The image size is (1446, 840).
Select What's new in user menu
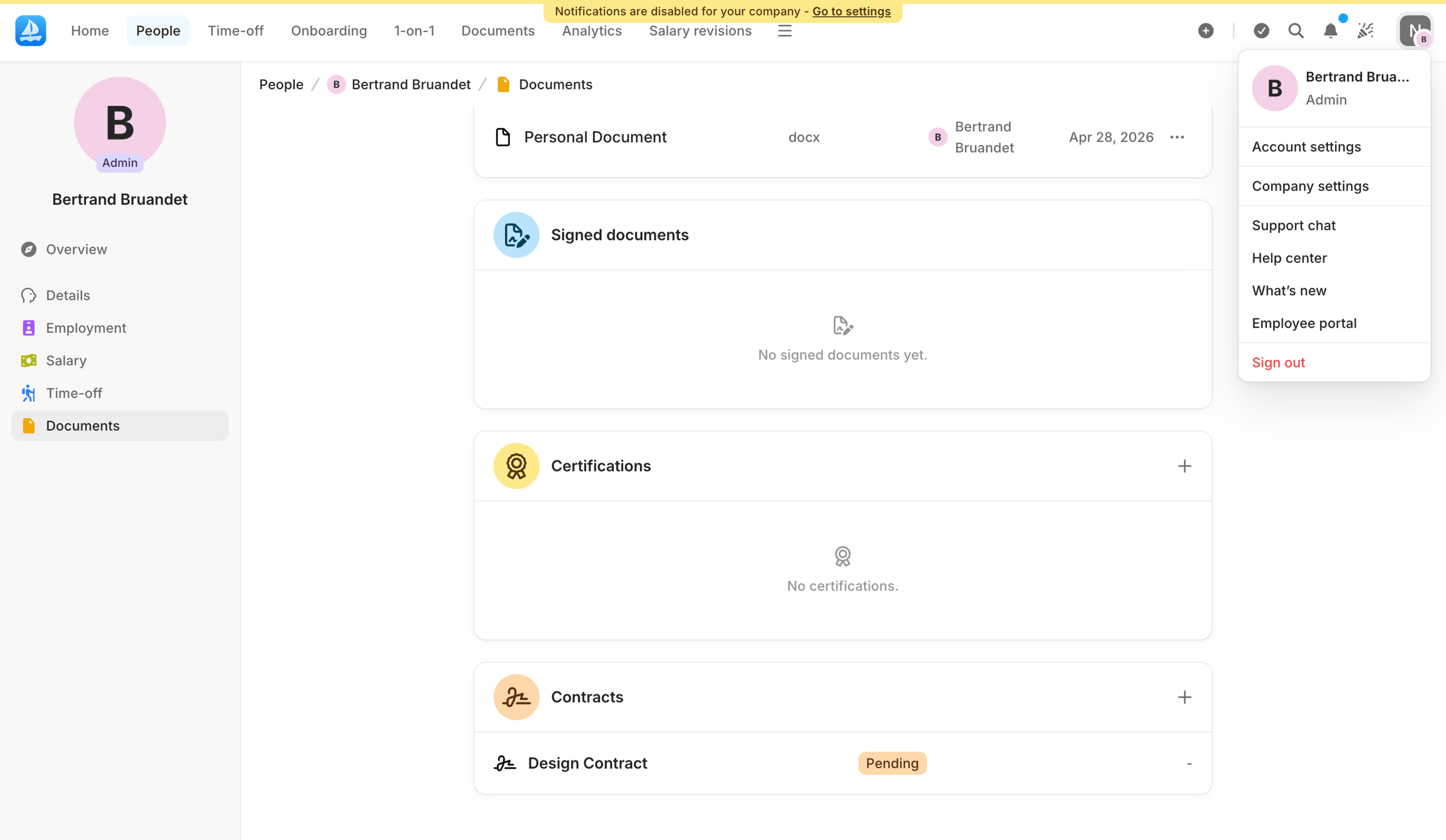pyautogui.click(x=1334, y=290)
